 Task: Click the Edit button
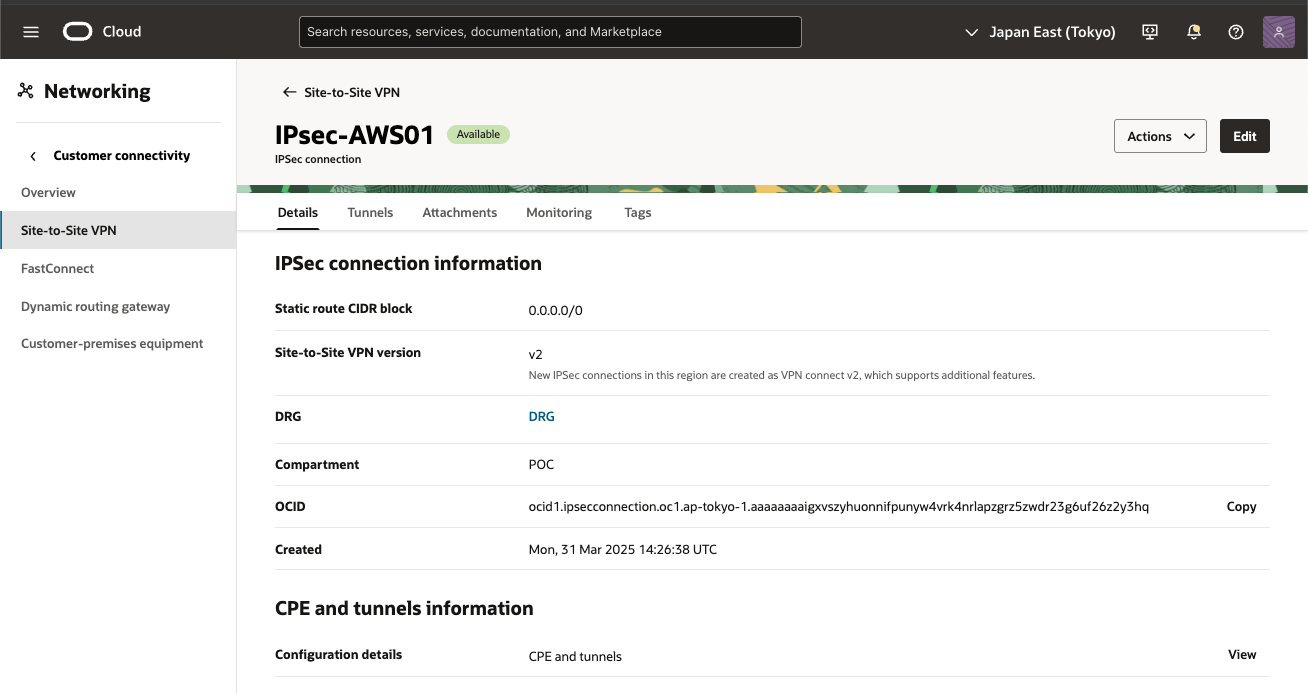(x=1245, y=136)
